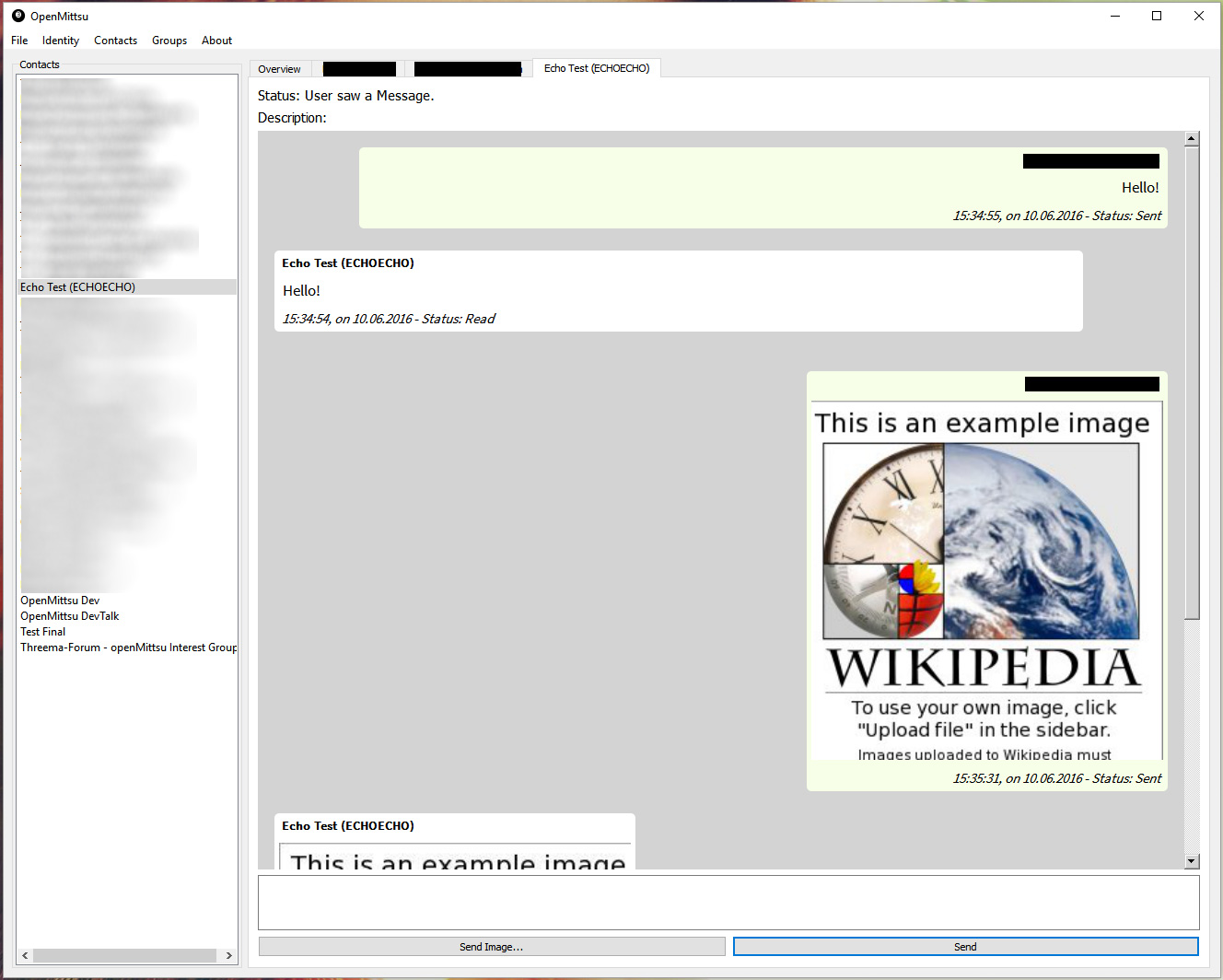This screenshot has width=1223, height=980.
Task: Click the sent 'Hello!' message text
Action: tap(1140, 188)
